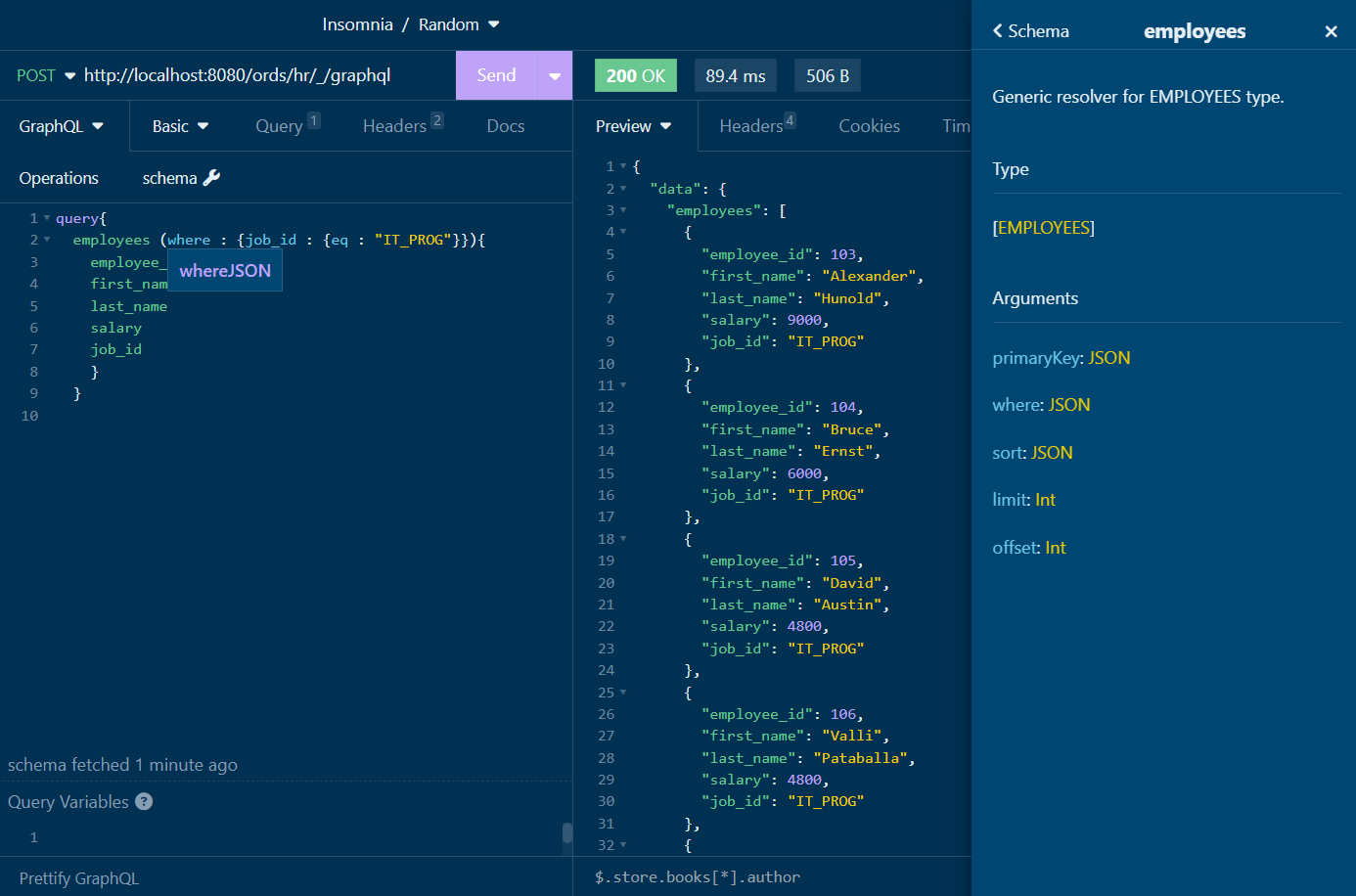
Task: Open the Send options arrow
Action: point(555,75)
